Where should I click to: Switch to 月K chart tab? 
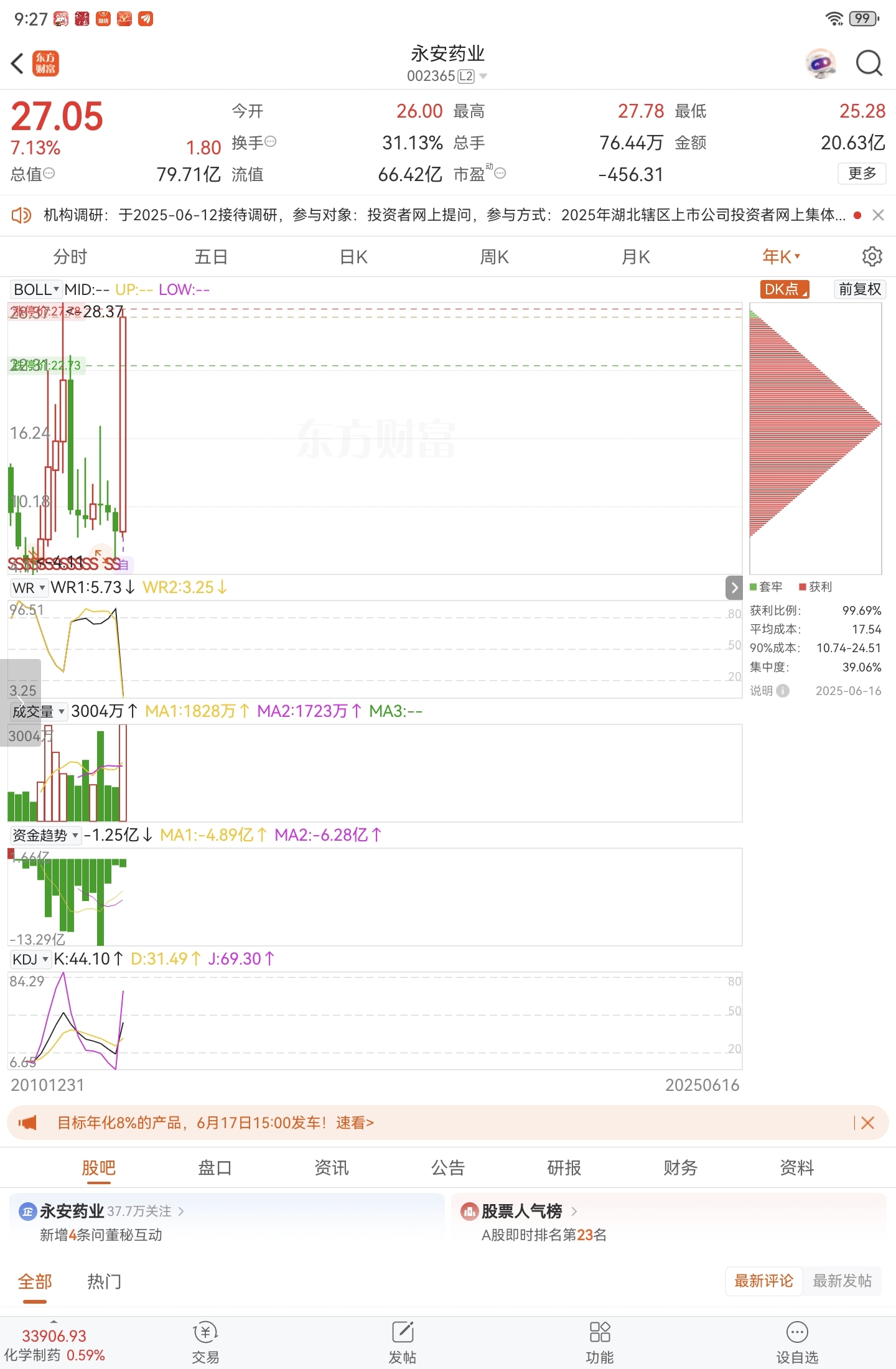636,256
